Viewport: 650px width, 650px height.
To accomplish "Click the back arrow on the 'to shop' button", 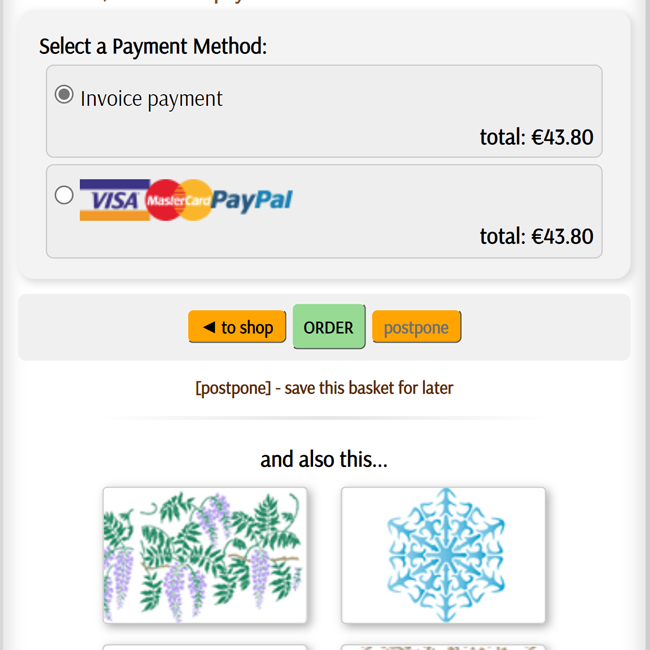I will [x=208, y=327].
